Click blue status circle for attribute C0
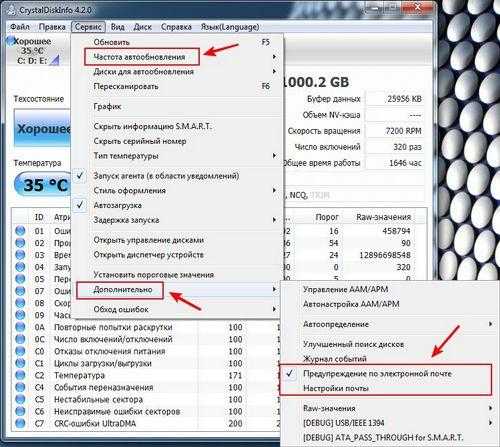This screenshot has height=447, width=500. pos(20,351)
